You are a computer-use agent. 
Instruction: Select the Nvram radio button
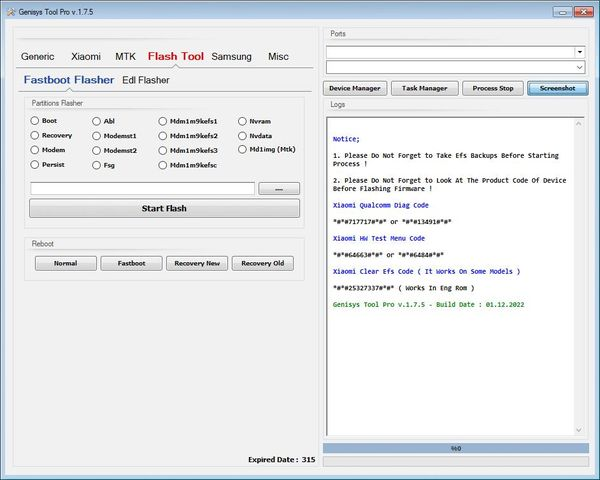click(242, 121)
